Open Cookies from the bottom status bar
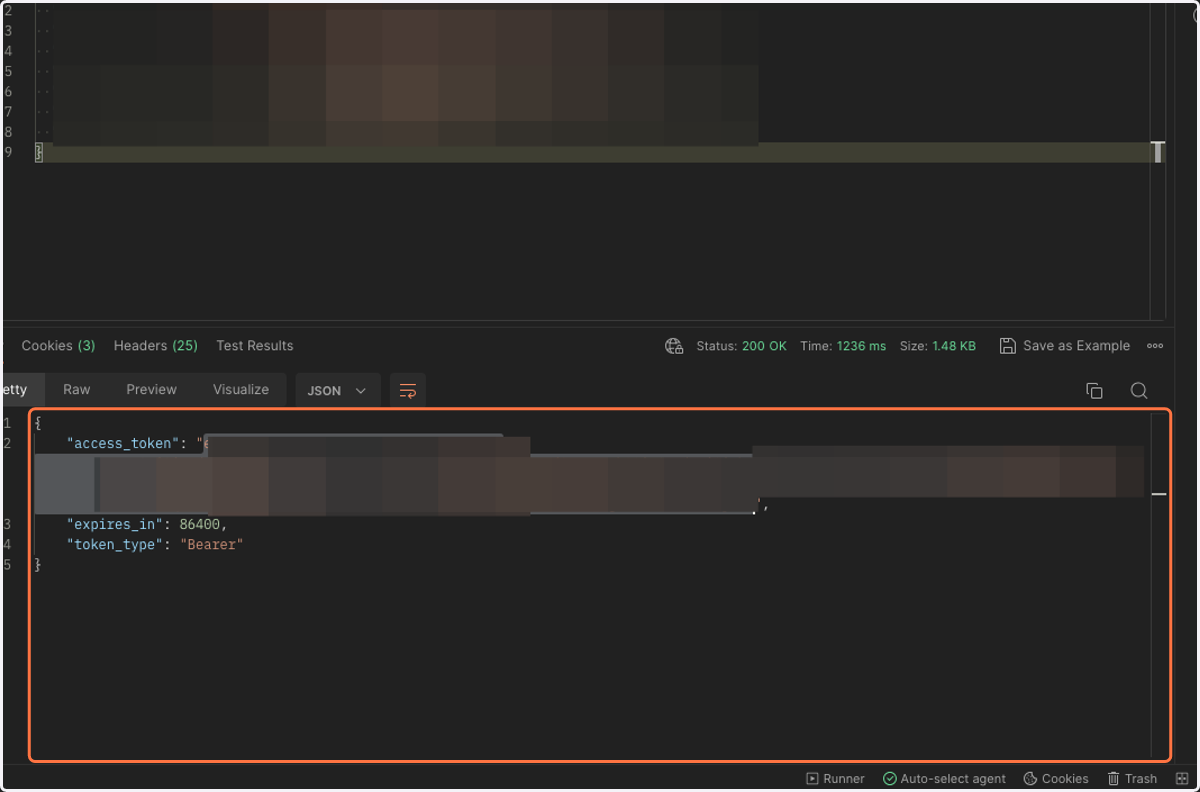This screenshot has width=1200, height=792. 1056,779
